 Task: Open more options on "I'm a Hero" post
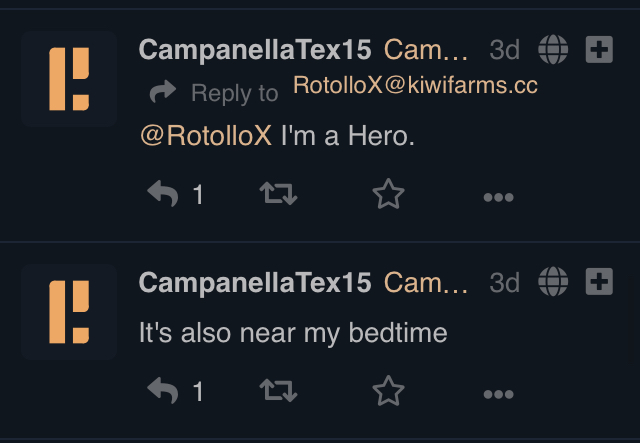498,197
